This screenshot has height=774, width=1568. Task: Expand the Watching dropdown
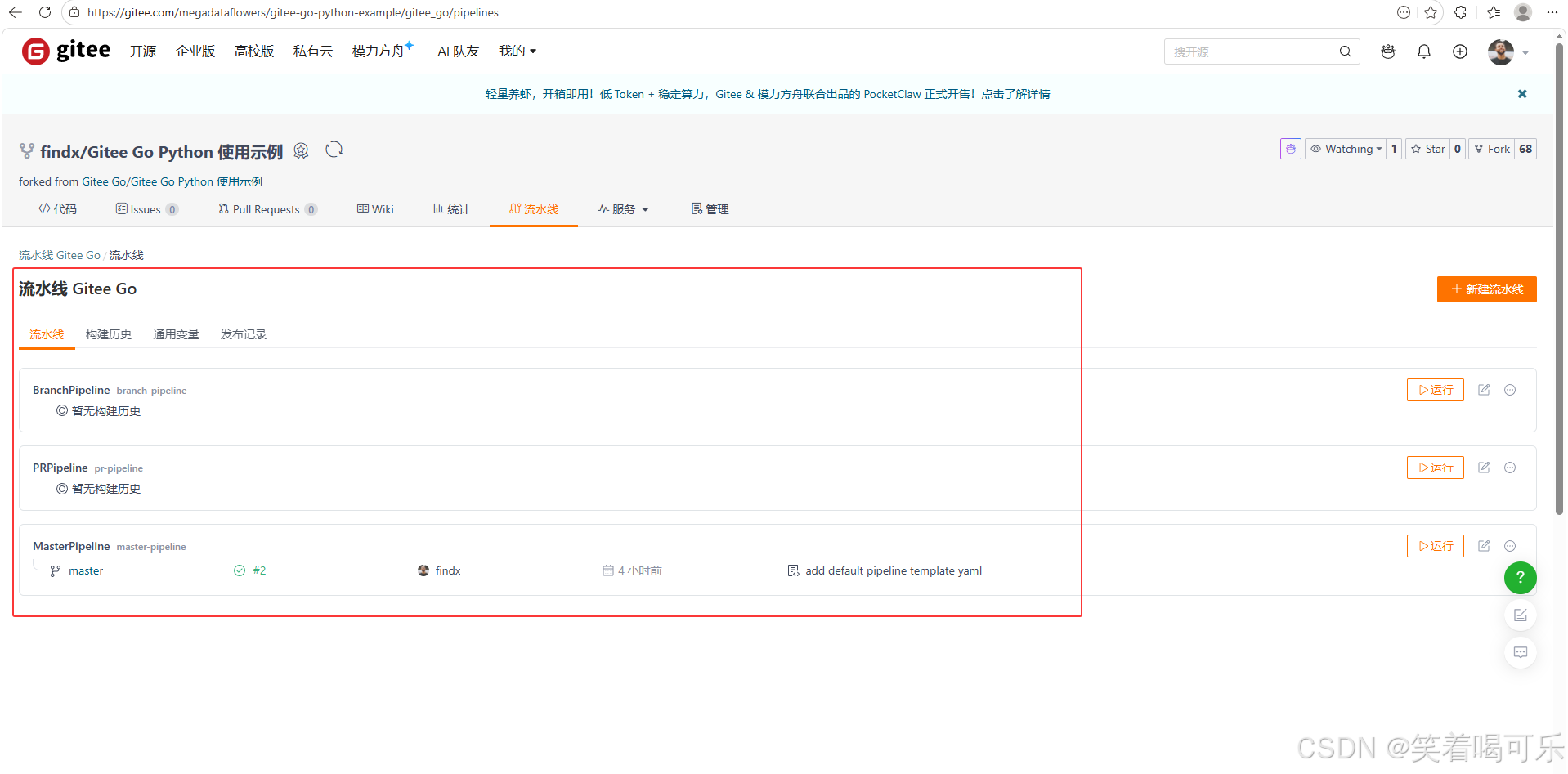[1345, 149]
